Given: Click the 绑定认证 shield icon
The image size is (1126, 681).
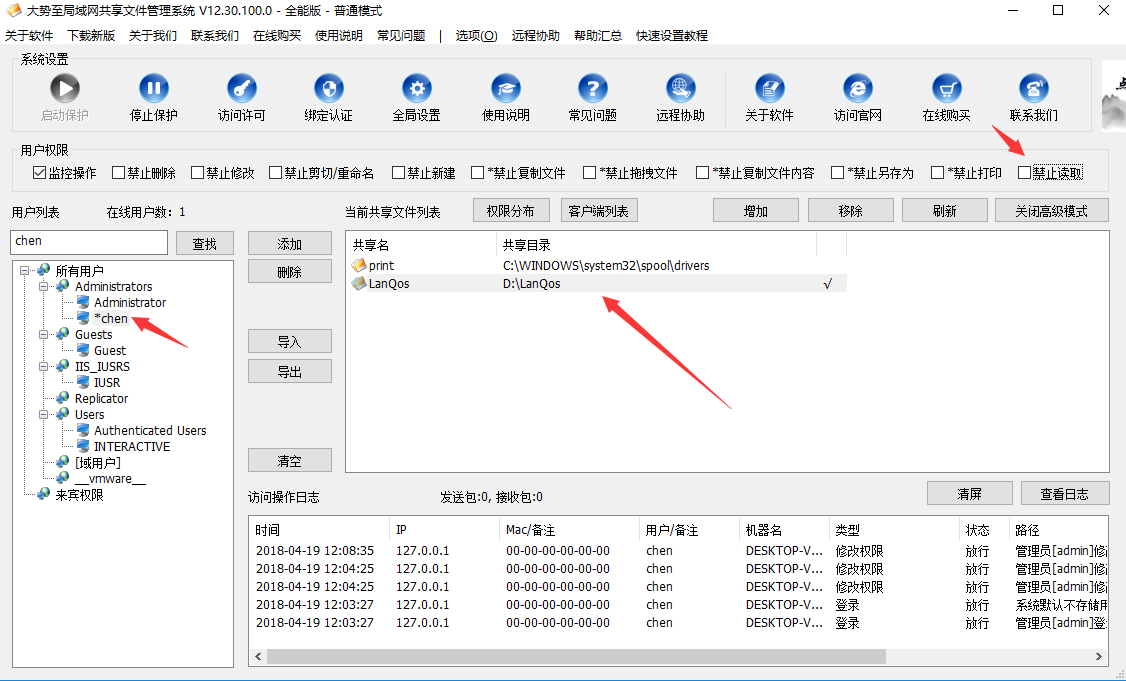Looking at the screenshot, I should coord(328,89).
